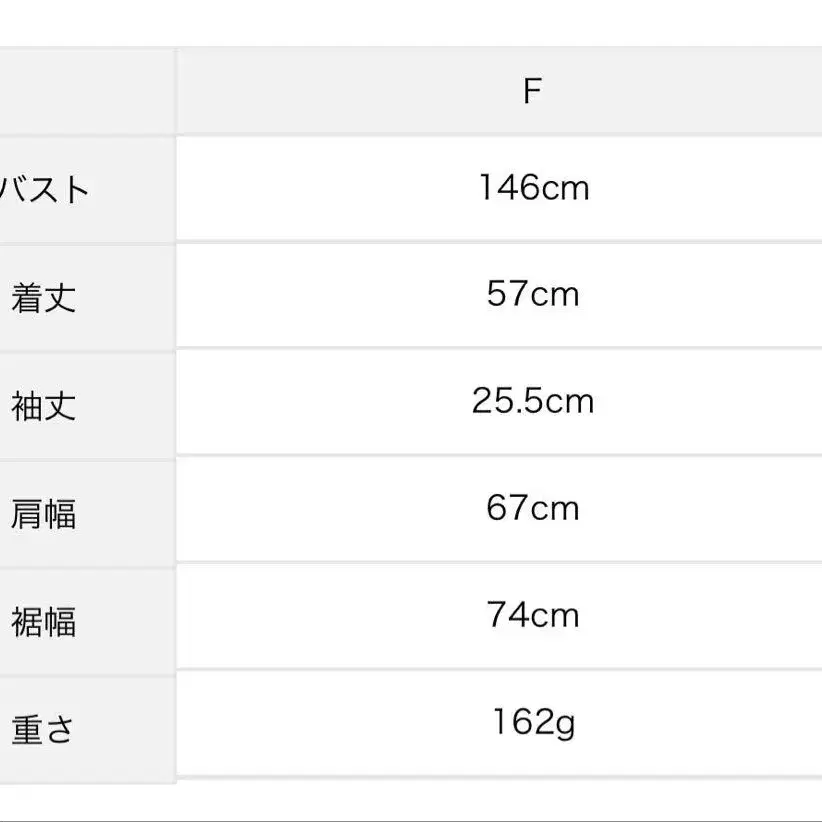
Task: Click the digit 57 in 着丈 row
Action: pos(507,294)
